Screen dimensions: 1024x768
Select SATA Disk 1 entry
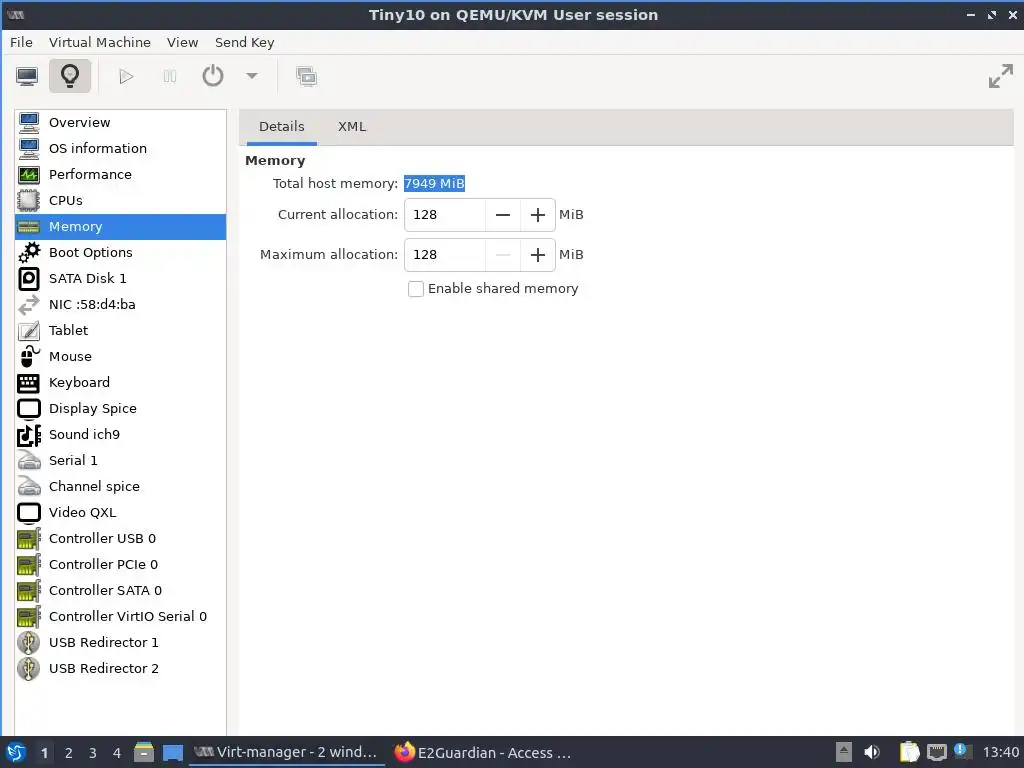tap(120, 279)
